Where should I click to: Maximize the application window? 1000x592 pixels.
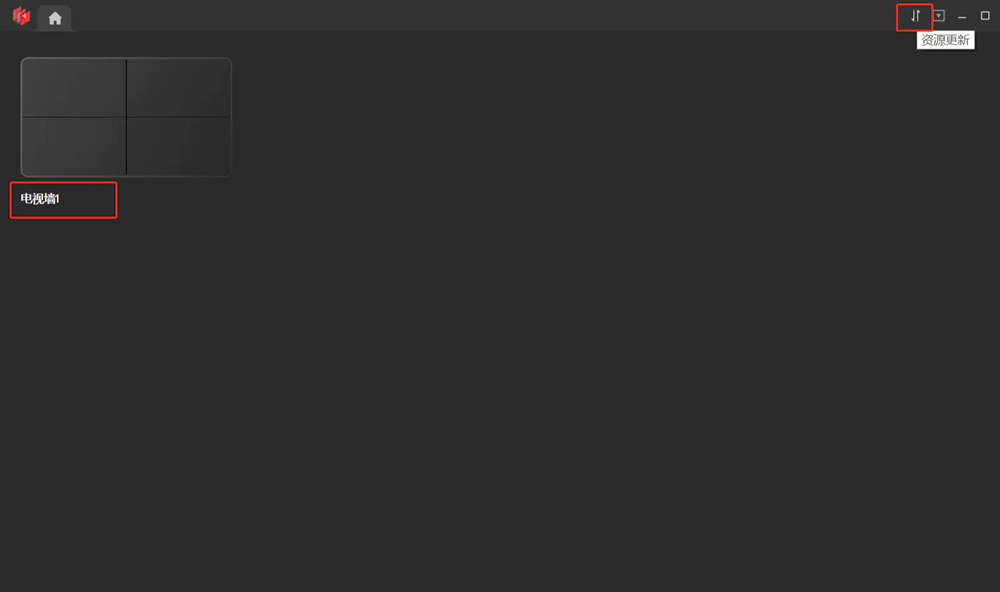[x=985, y=16]
